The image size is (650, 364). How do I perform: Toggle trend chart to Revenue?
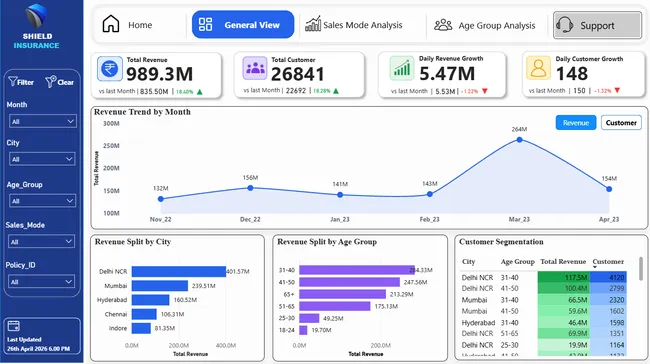[x=576, y=123]
